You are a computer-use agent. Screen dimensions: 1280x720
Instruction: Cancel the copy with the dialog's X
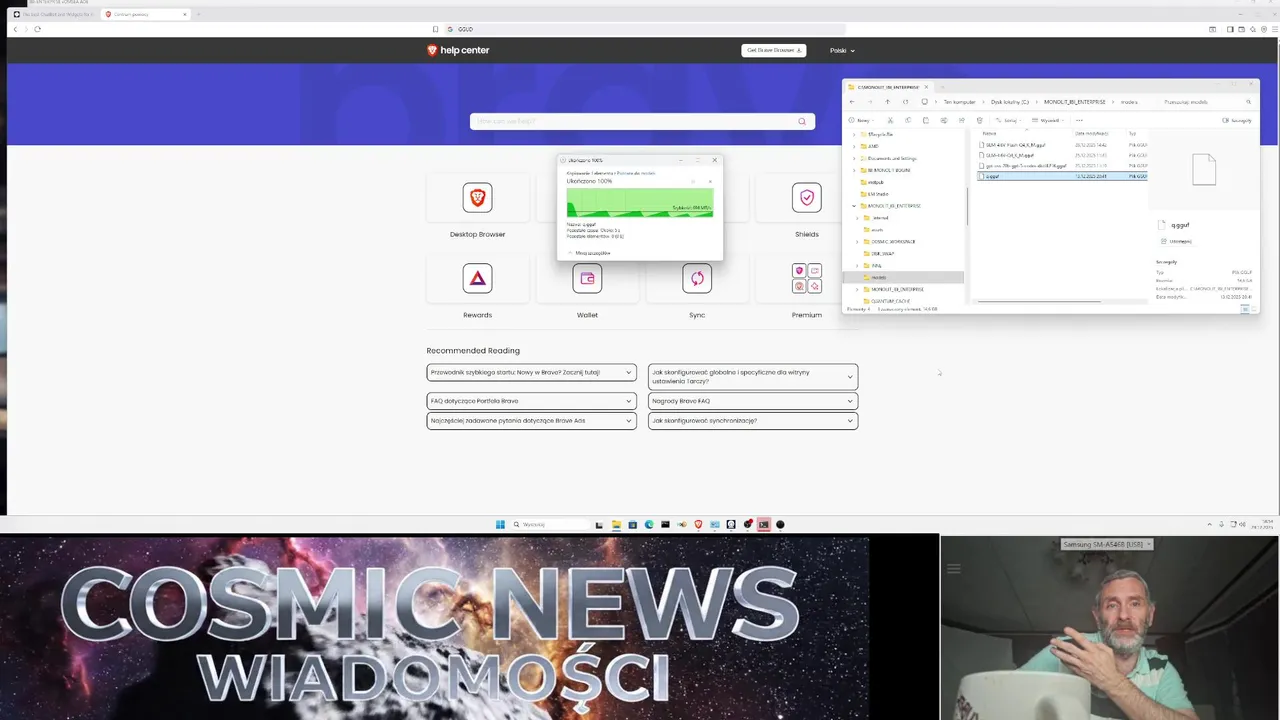pyautogui.click(x=710, y=181)
